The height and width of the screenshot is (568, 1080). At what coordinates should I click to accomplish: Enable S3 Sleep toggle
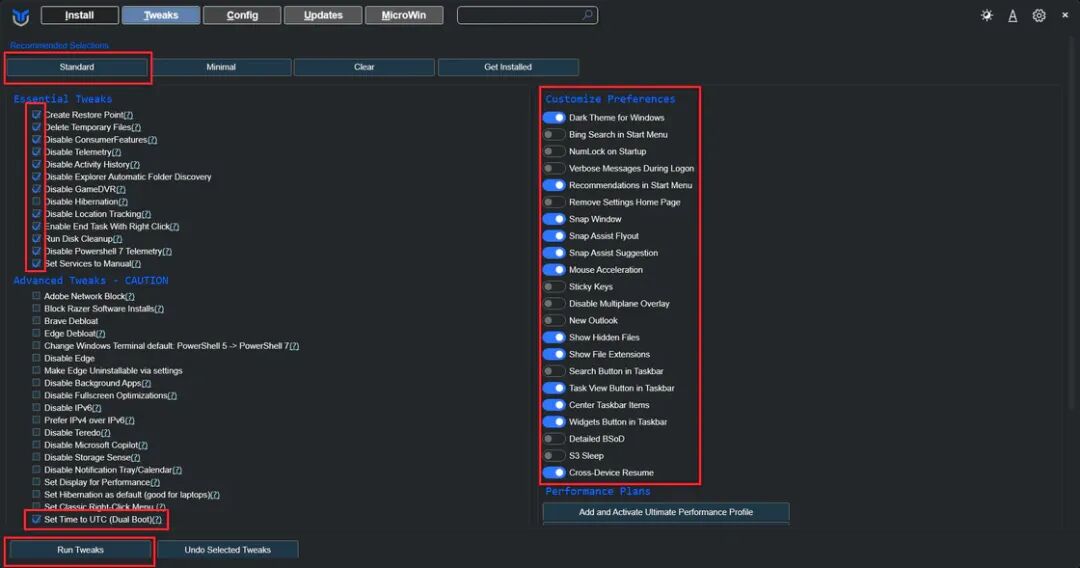click(554, 456)
